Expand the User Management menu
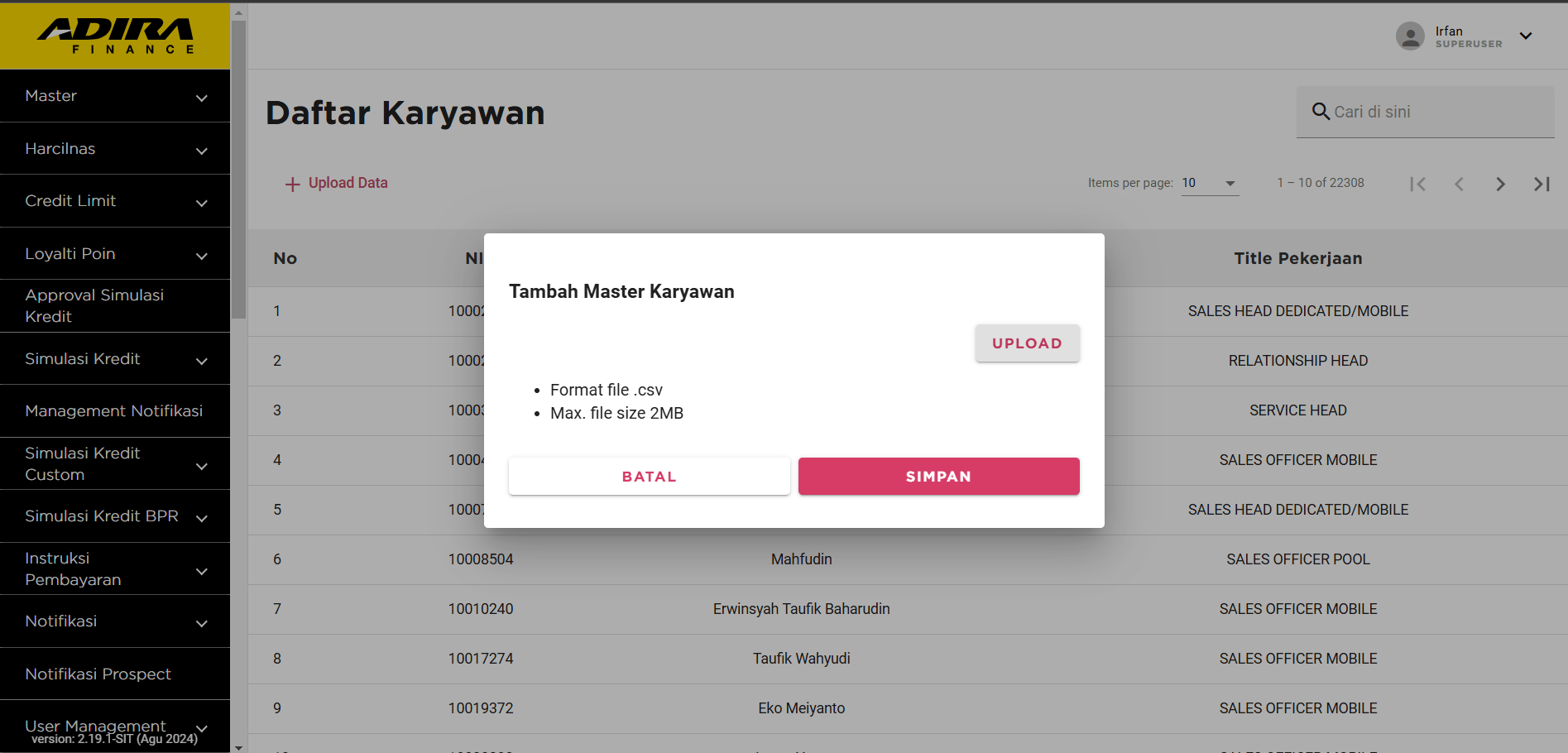The image size is (1568, 753). click(115, 727)
